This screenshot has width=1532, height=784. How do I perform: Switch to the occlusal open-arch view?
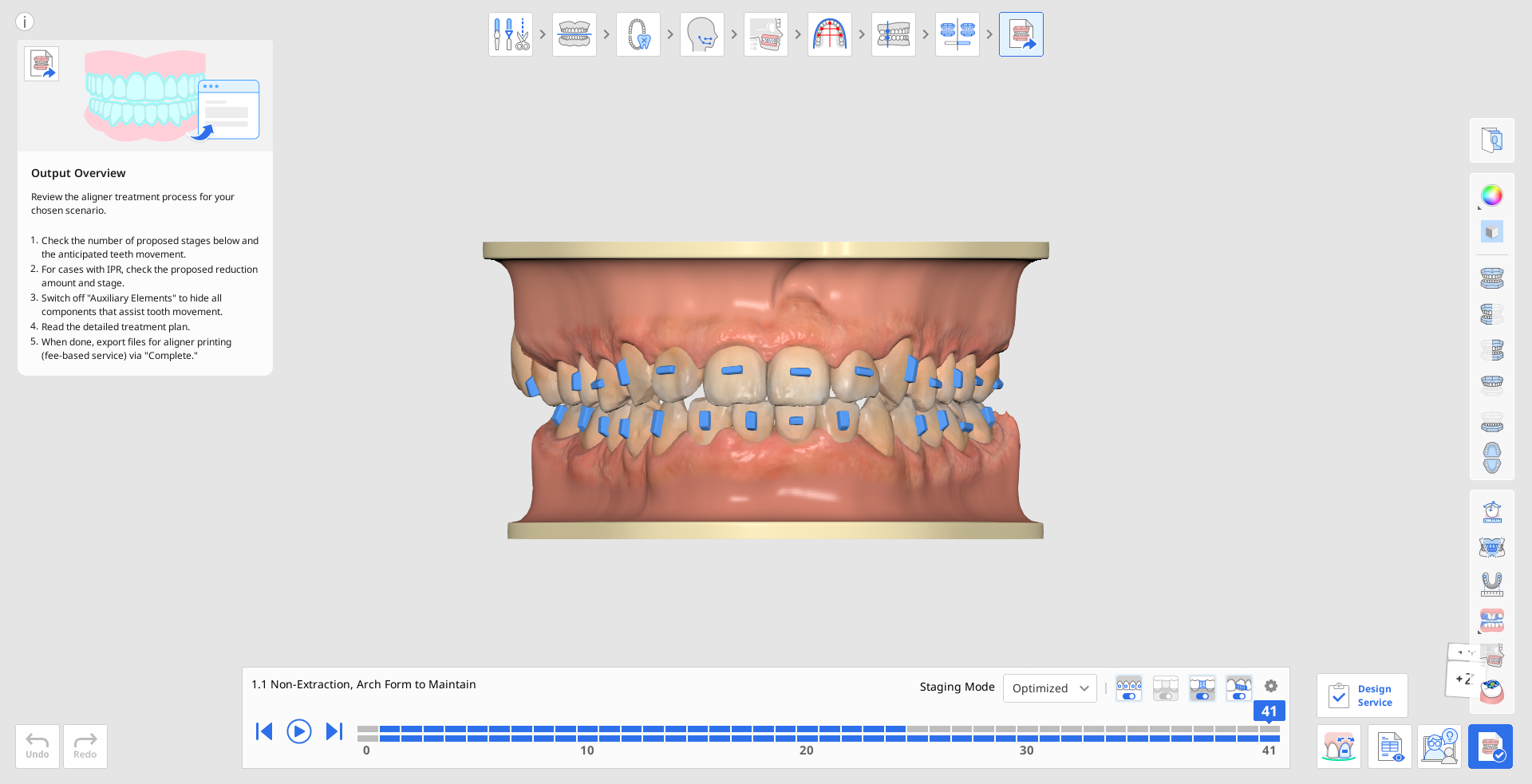tap(1491, 458)
